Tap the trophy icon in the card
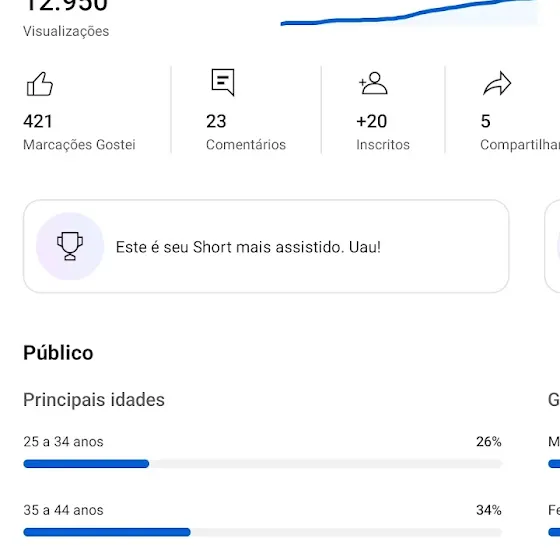Screen dimensions: 560x560 [x=70, y=246]
